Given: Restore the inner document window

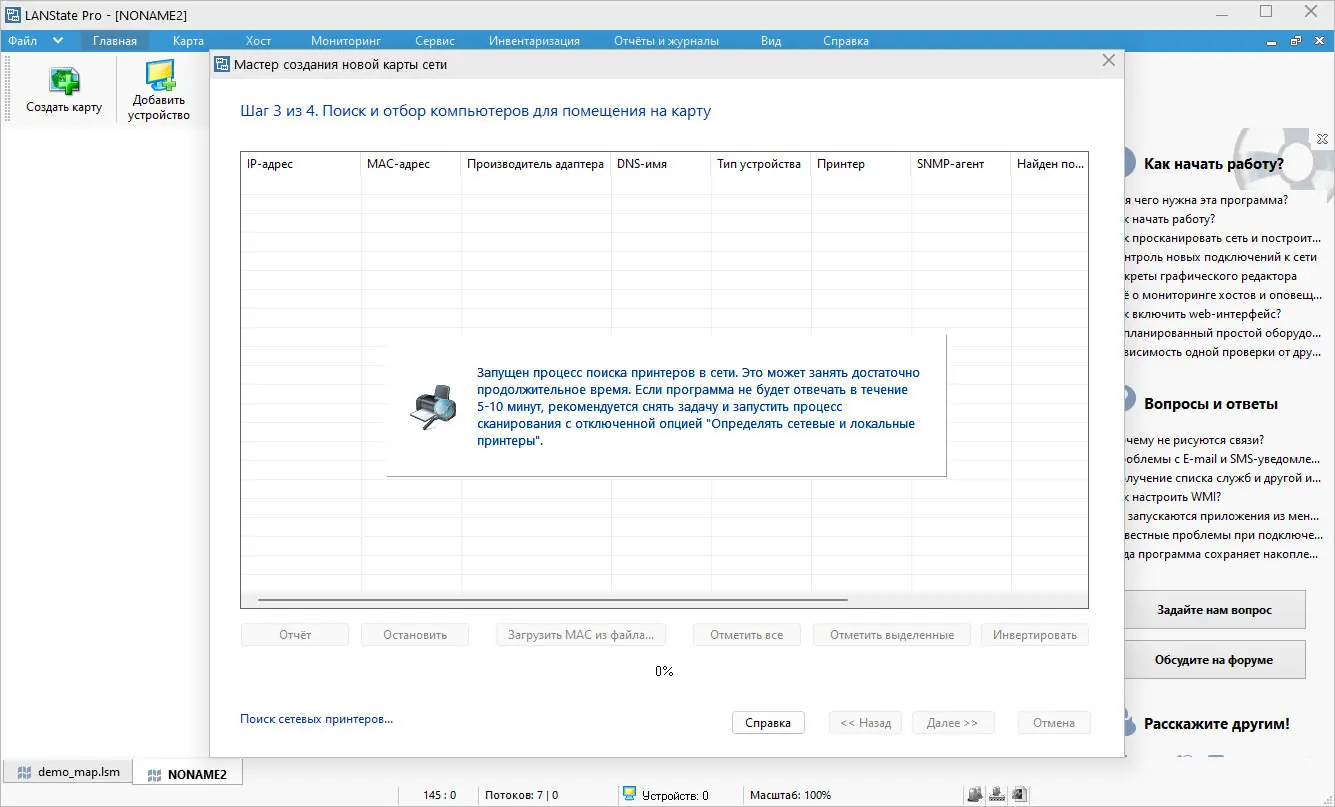Looking at the screenshot, I should pos(1296,41).
